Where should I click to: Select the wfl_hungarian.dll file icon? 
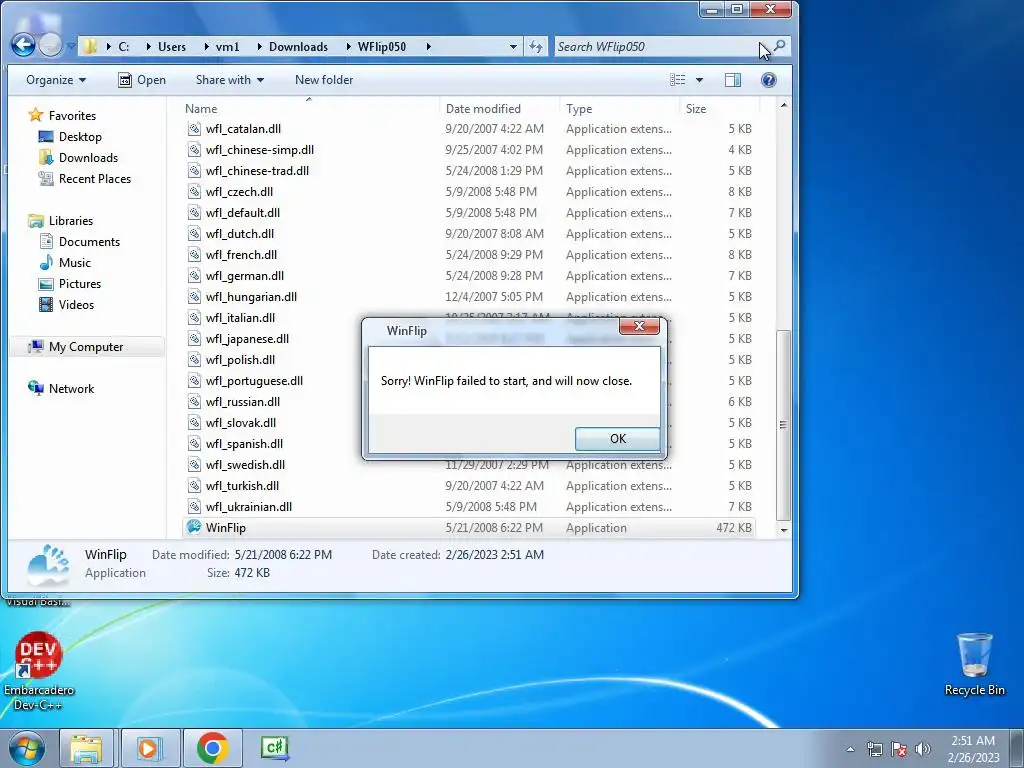pyautogui.click(x=194, y=296)
